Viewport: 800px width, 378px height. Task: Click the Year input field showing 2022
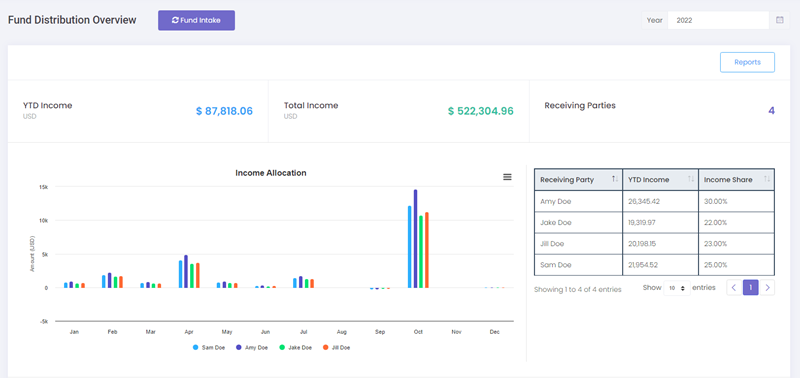718,20
